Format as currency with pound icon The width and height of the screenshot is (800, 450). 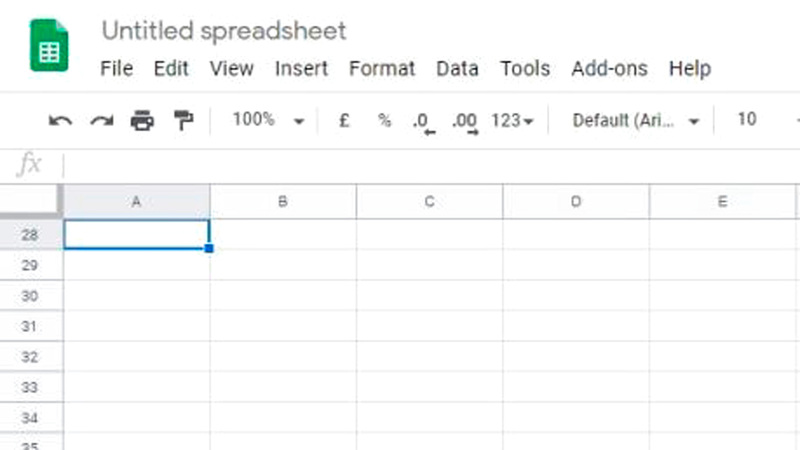coord(344,121)
